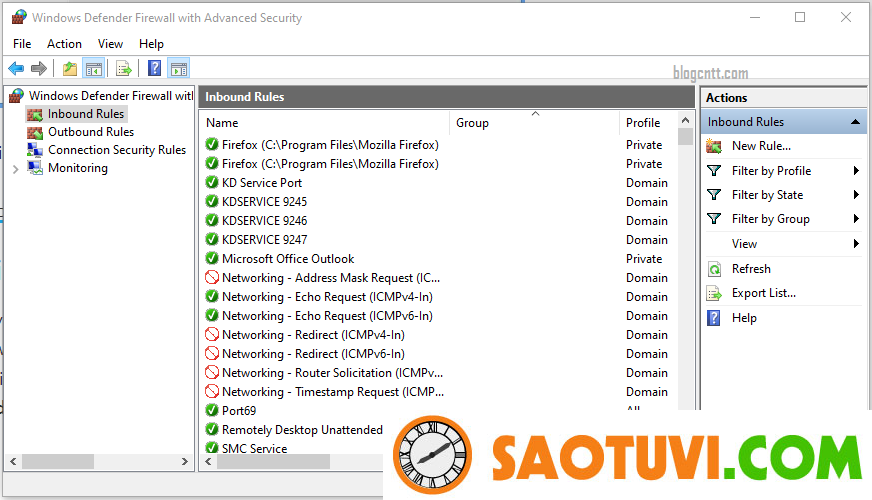Click the Filter by Group funnel icon

714,219
